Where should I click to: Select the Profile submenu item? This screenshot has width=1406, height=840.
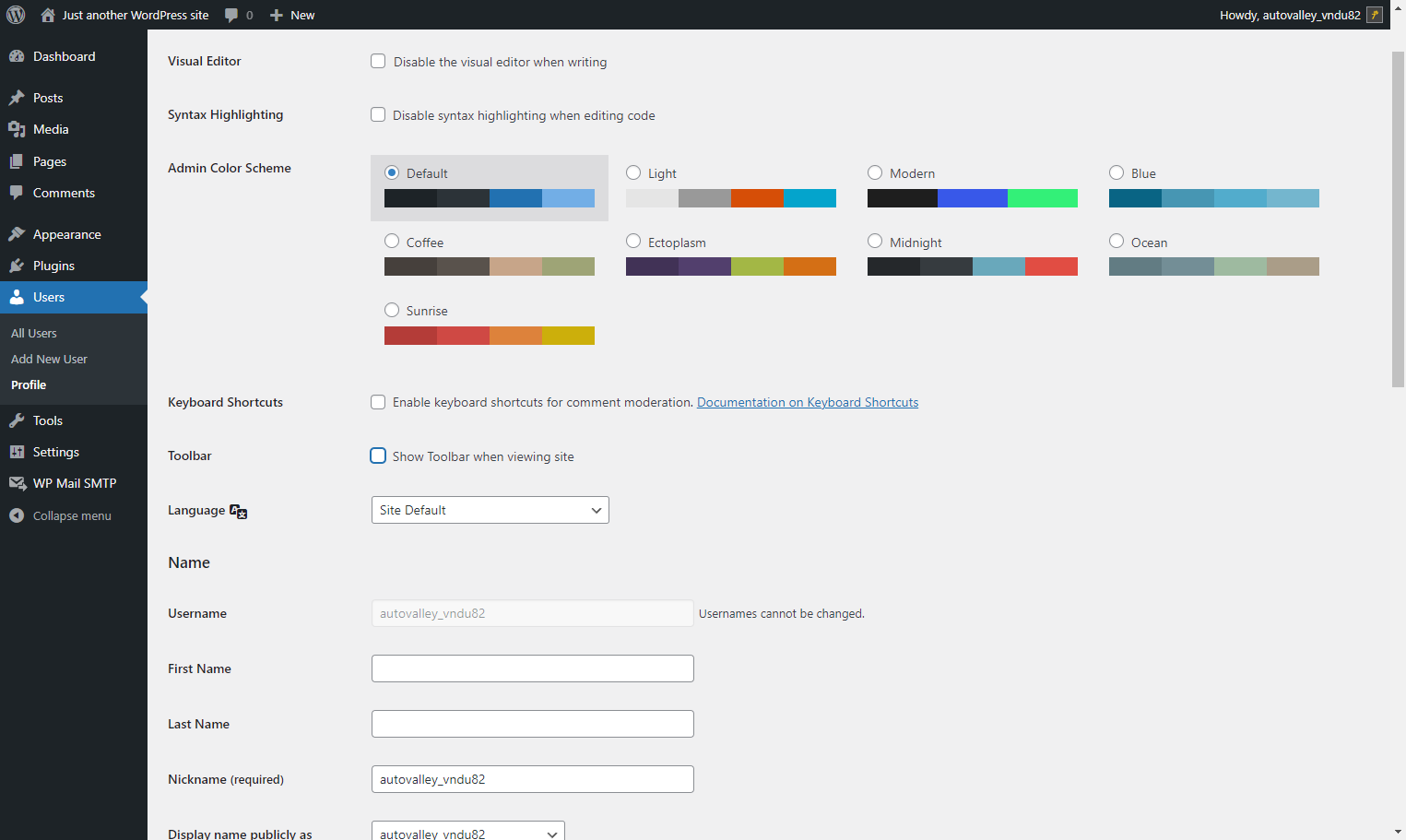pos(29,385)
